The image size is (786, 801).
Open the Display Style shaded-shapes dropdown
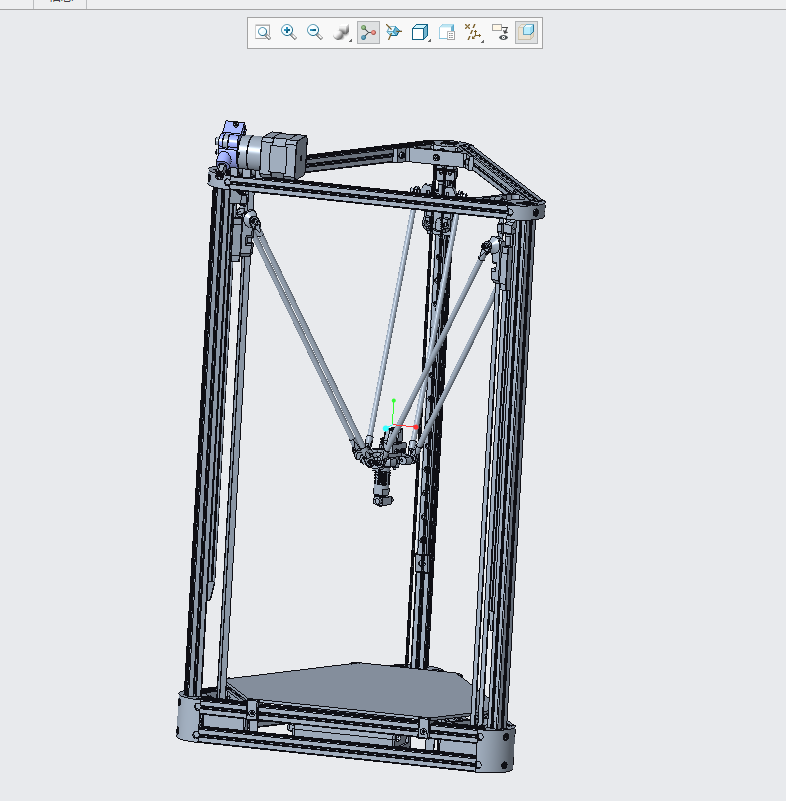point(342,33)
